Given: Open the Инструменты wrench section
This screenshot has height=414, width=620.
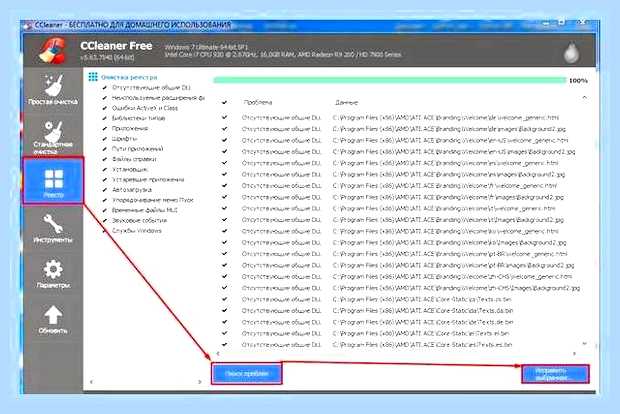Looking at the screenshot, I should [53, 228].
